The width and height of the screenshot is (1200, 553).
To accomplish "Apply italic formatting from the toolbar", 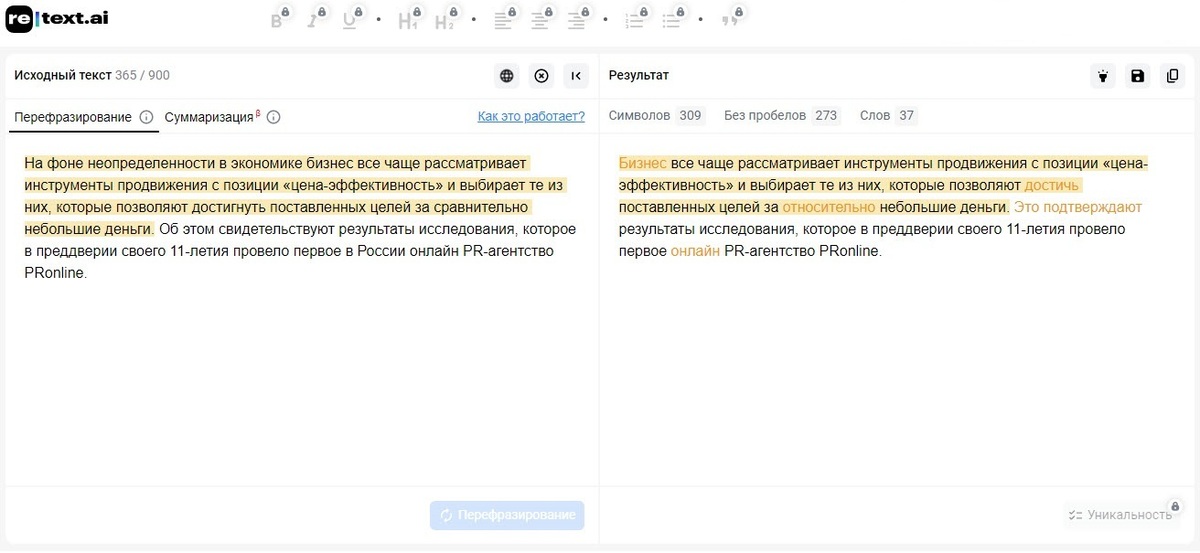I will (x=312, y=21).
